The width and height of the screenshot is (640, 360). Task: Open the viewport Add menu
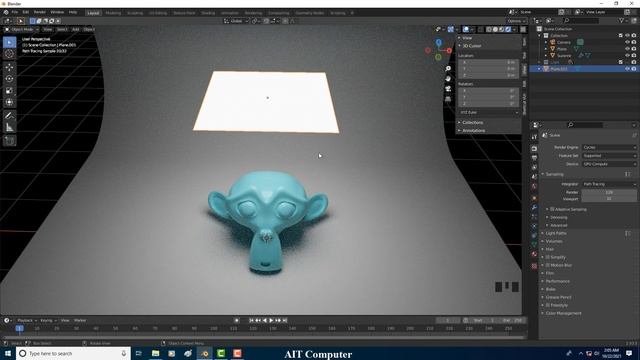[76, 29]
